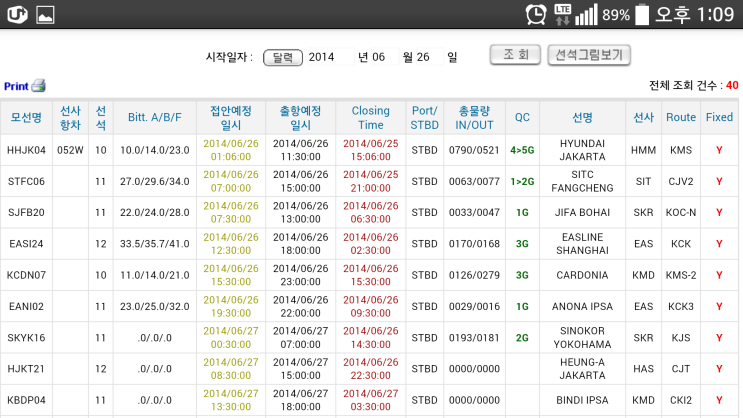Click the Print printer icon
The image size is (743, 418).
tap(38, 86)
